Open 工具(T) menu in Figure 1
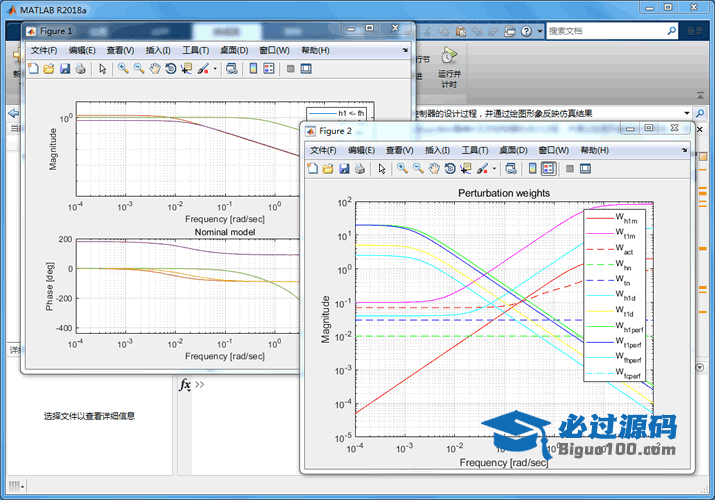This screenshot has width=715, height=500. [196, 50]
